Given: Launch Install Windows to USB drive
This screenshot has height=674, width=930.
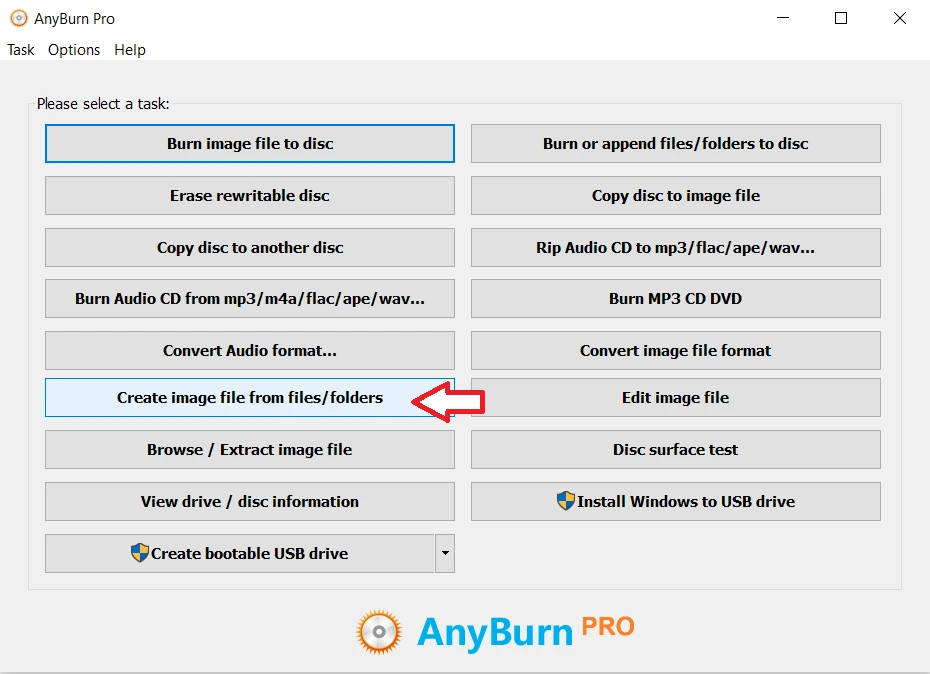Looking at the screenshot, I should 675,501.
